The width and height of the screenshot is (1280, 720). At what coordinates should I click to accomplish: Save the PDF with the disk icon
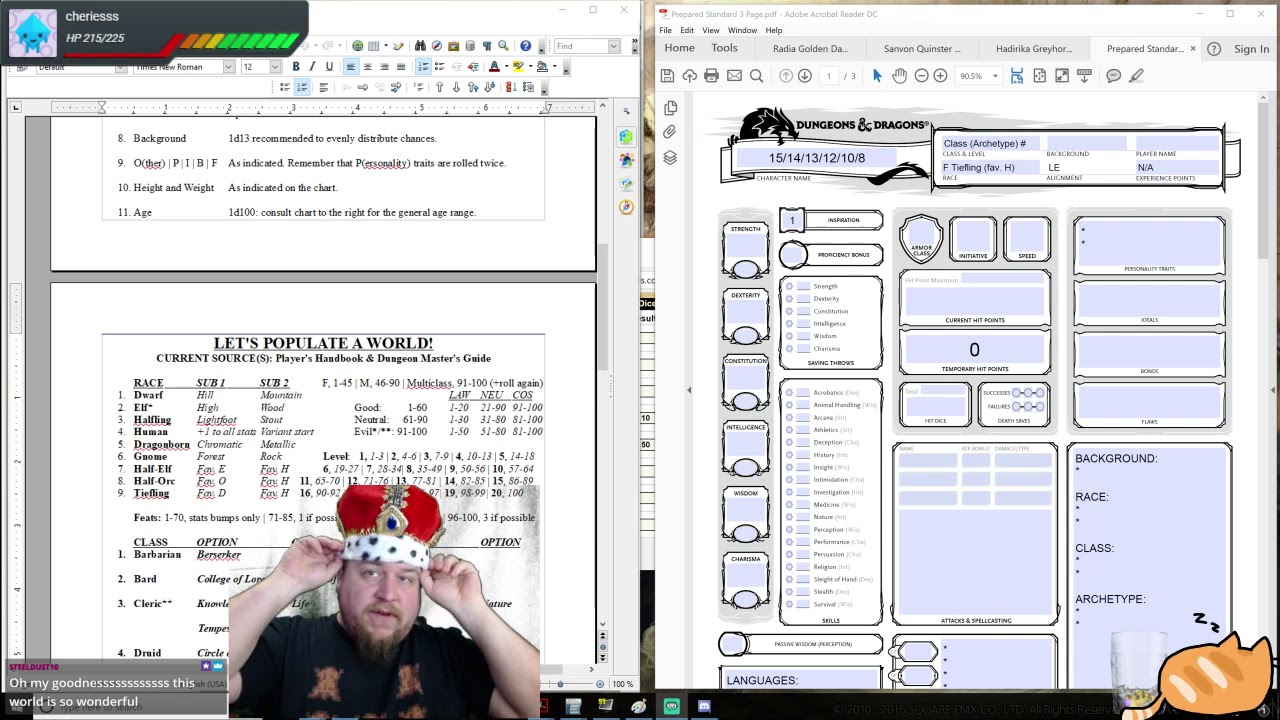tap(667, 76)
